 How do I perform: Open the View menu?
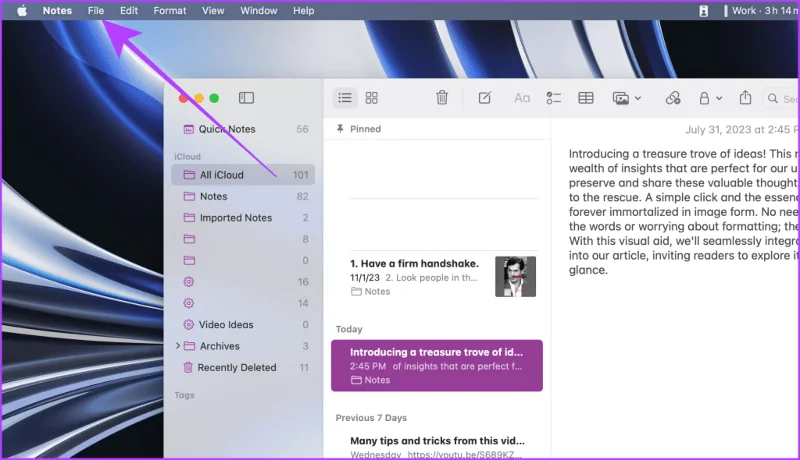[x=213, y=10]
